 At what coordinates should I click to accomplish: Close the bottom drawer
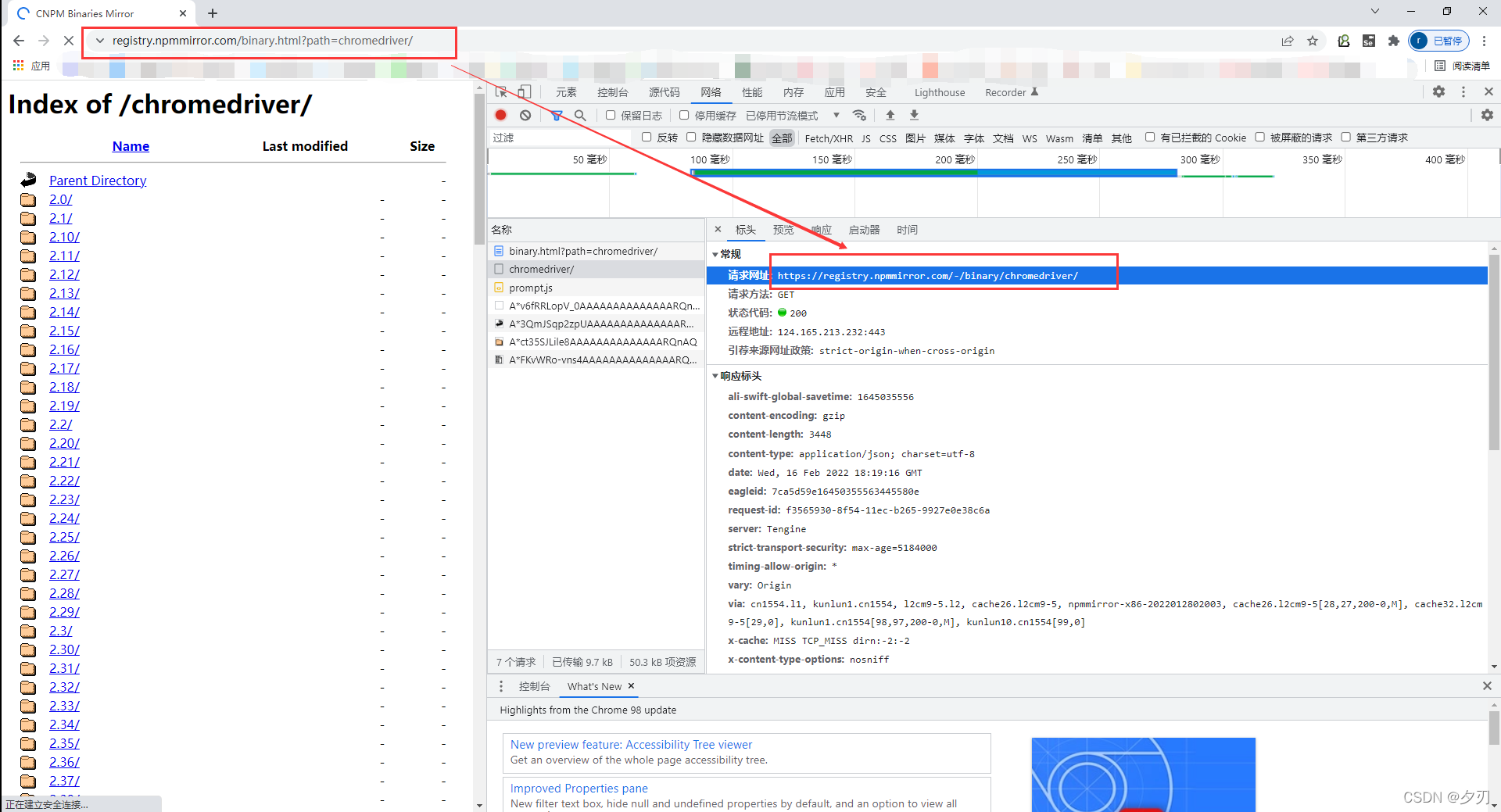(1487, 685)
